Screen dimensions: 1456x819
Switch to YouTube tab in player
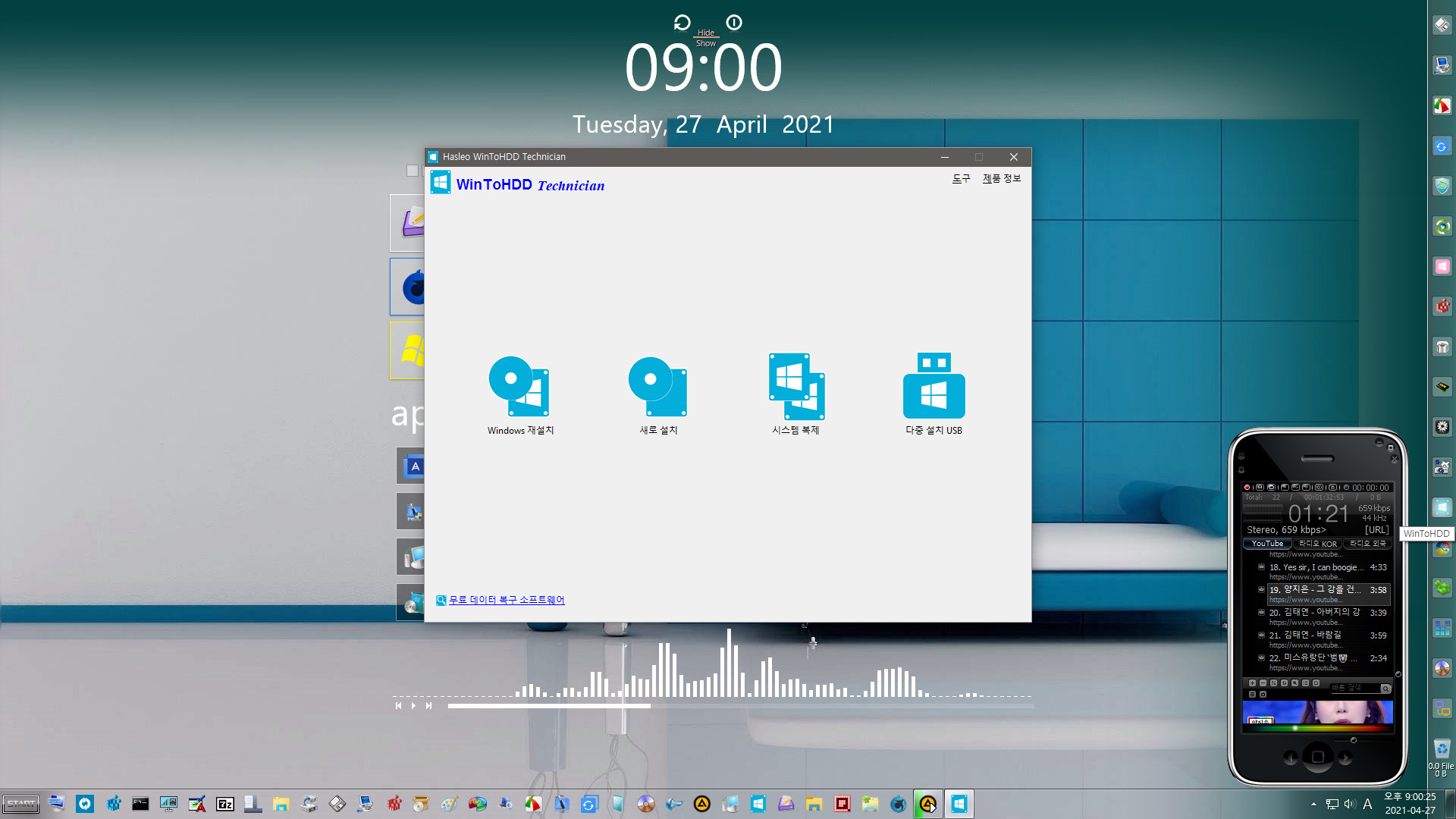1267,544
